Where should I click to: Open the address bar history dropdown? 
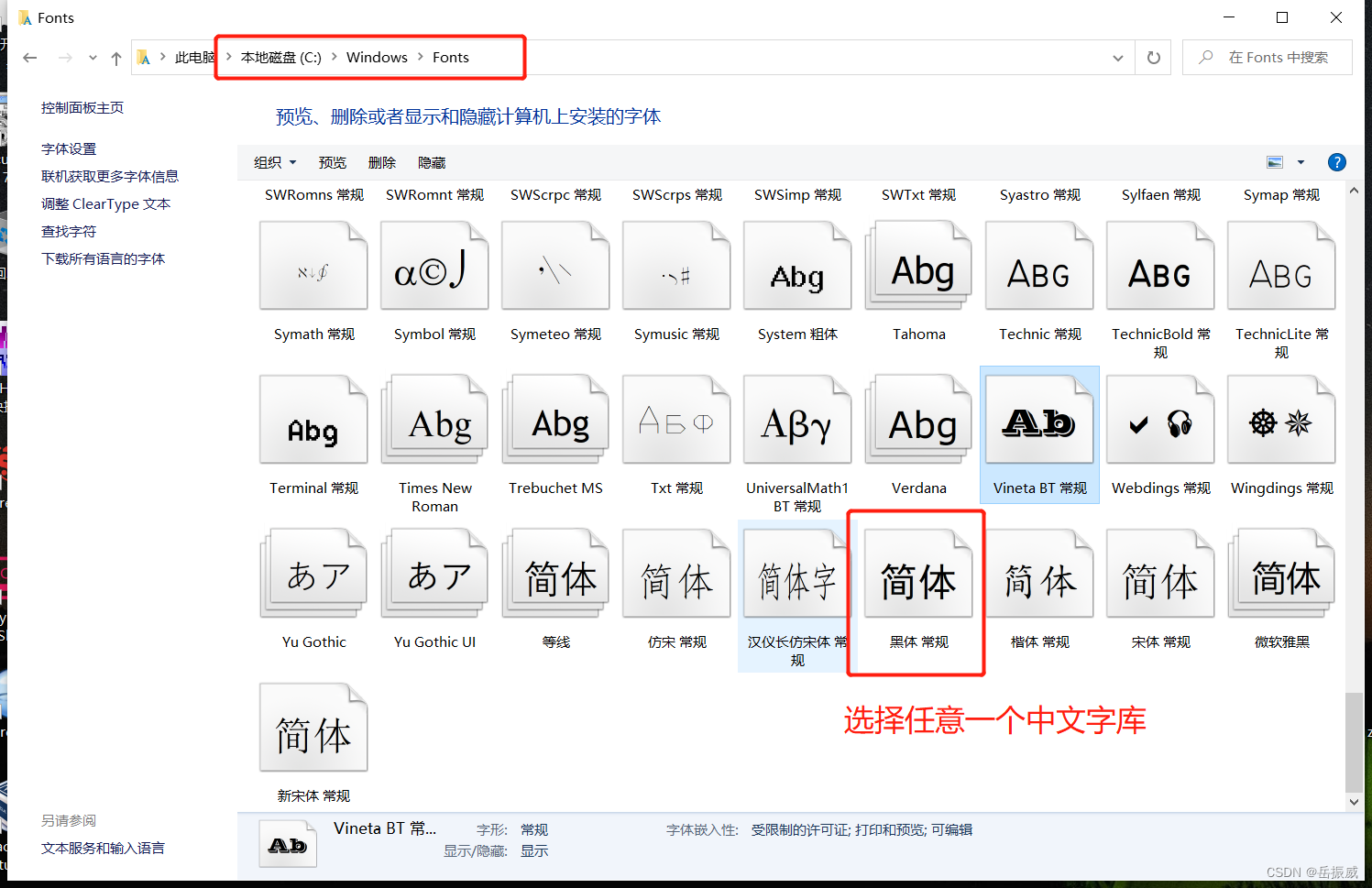tap(1117, 57)
